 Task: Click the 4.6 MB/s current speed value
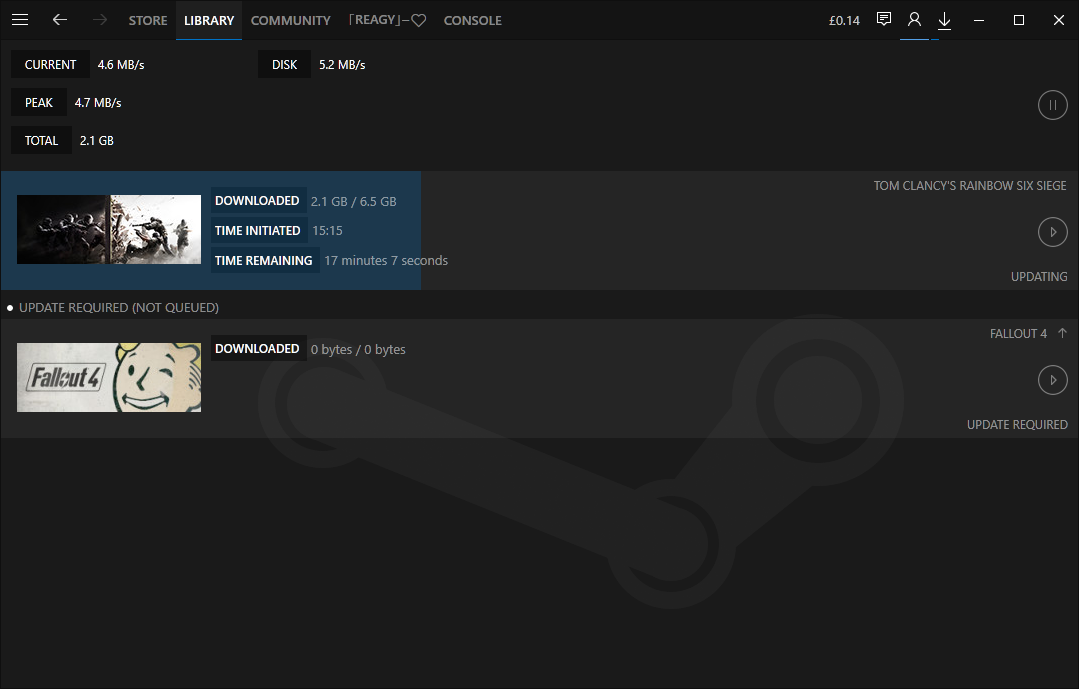121,65
